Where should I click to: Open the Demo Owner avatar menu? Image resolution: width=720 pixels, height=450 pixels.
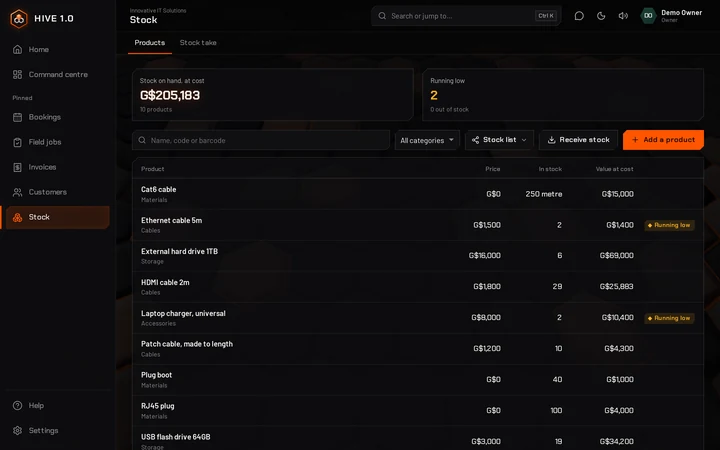click(648, 16)
